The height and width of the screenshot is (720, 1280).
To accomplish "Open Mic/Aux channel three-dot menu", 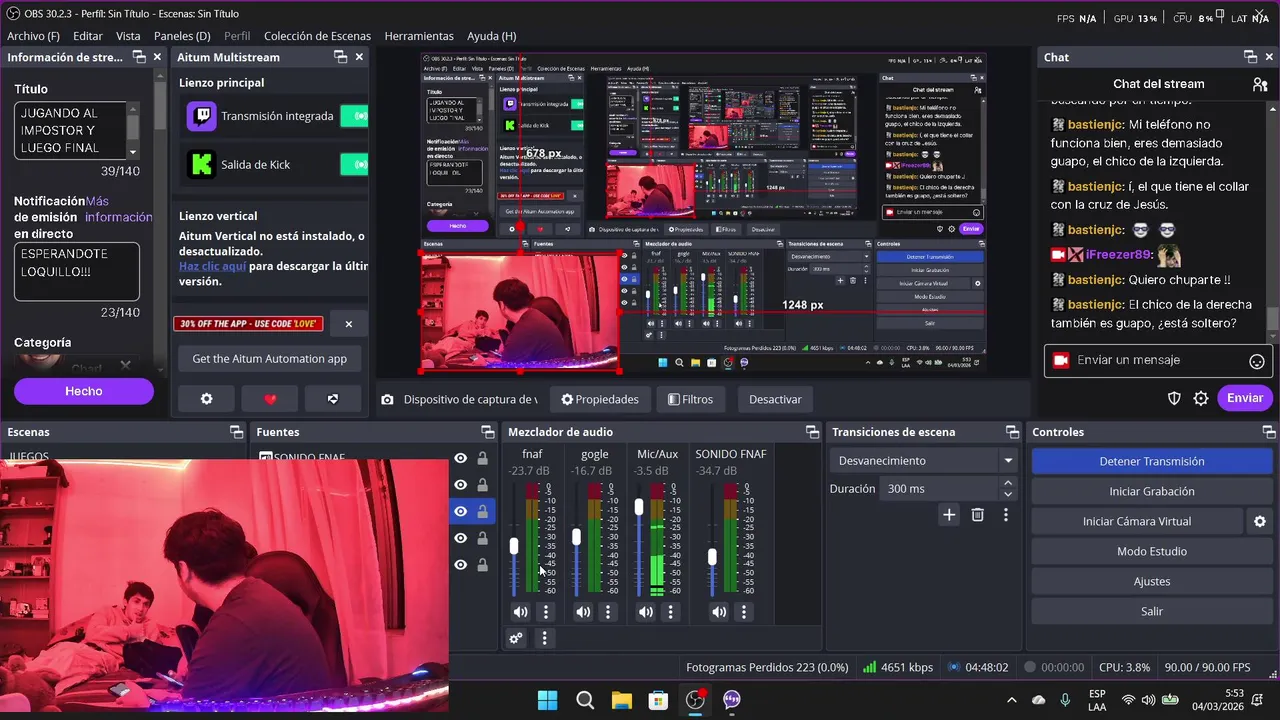I will pos(671,612).
